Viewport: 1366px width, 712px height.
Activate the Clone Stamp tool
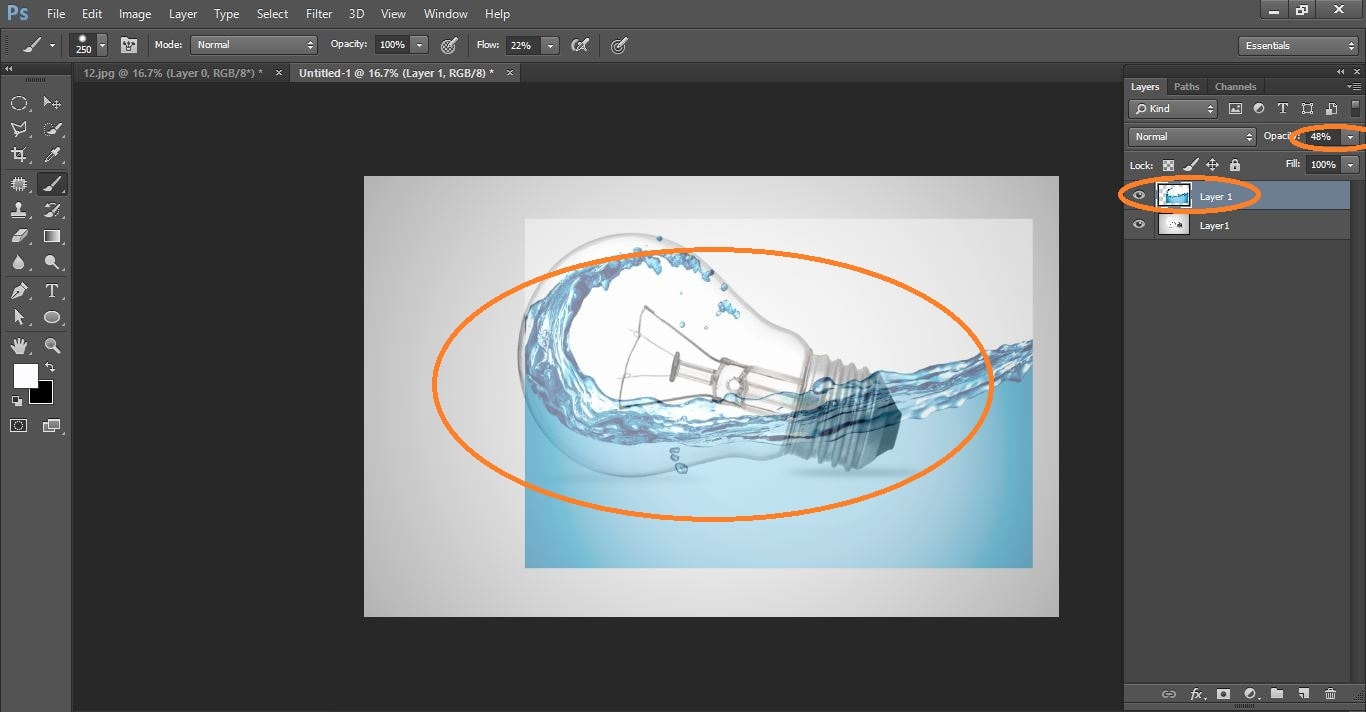pyautogui.click(x=20, y=210)
